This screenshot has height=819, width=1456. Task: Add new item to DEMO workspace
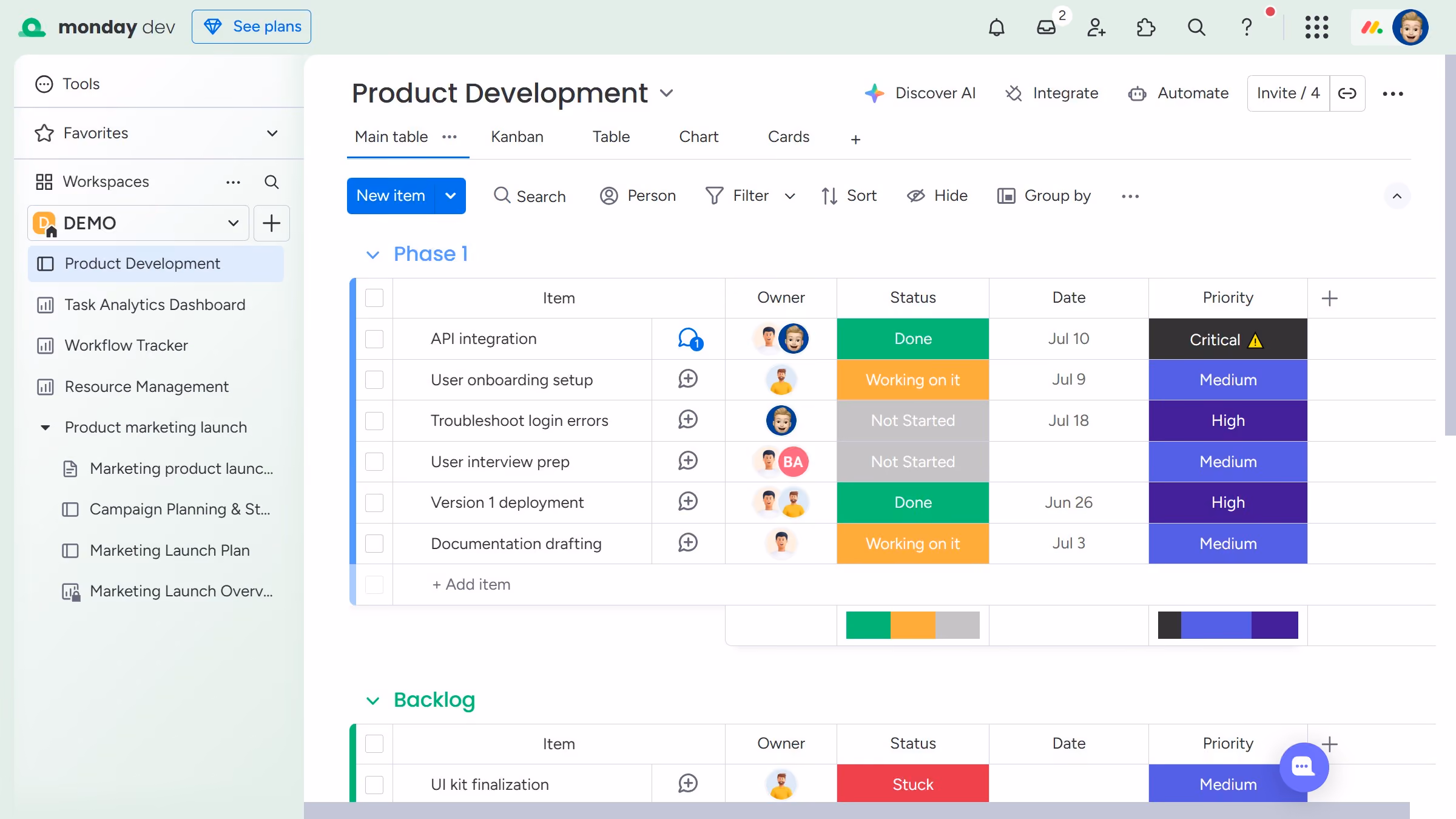(x=271, y=223)
